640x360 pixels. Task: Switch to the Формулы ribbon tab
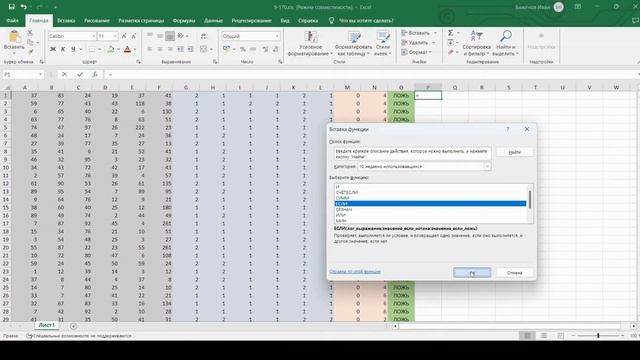click(x=184, y=20)
